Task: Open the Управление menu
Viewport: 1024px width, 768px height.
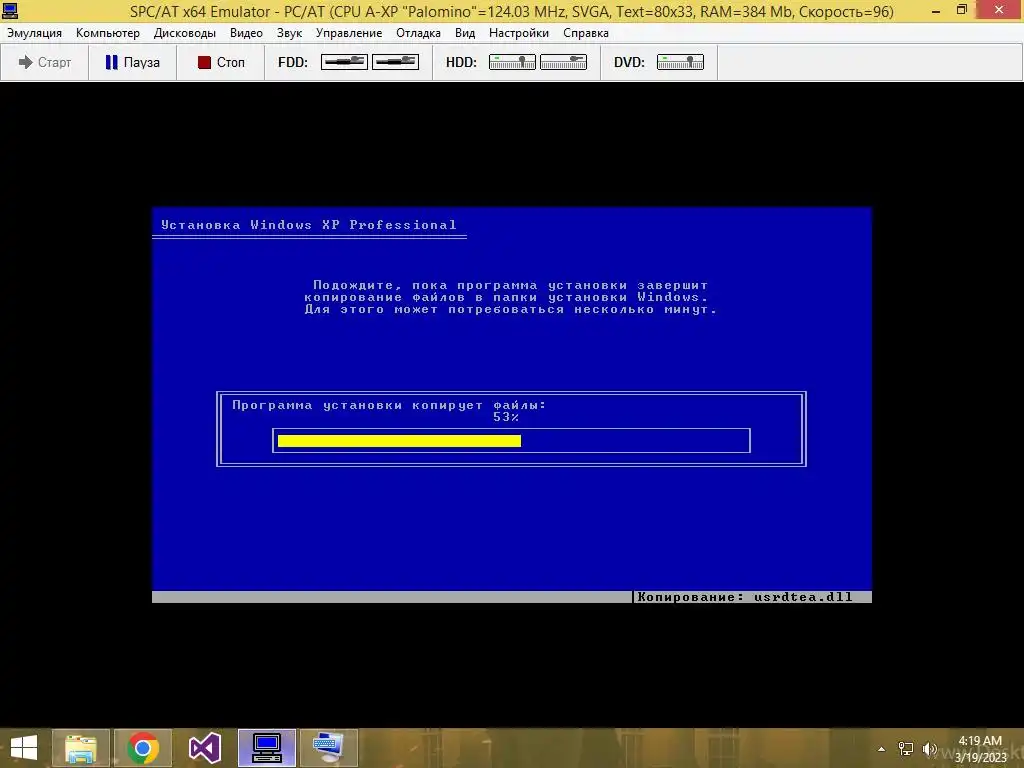Action: click(349, 33)
